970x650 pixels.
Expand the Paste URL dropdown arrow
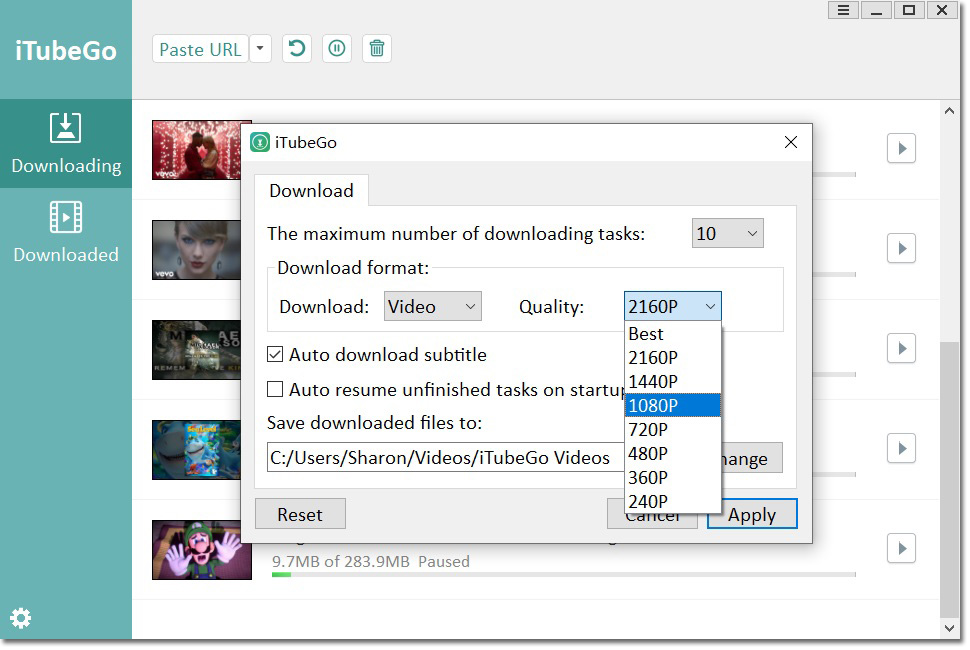(x=260, y=49)
